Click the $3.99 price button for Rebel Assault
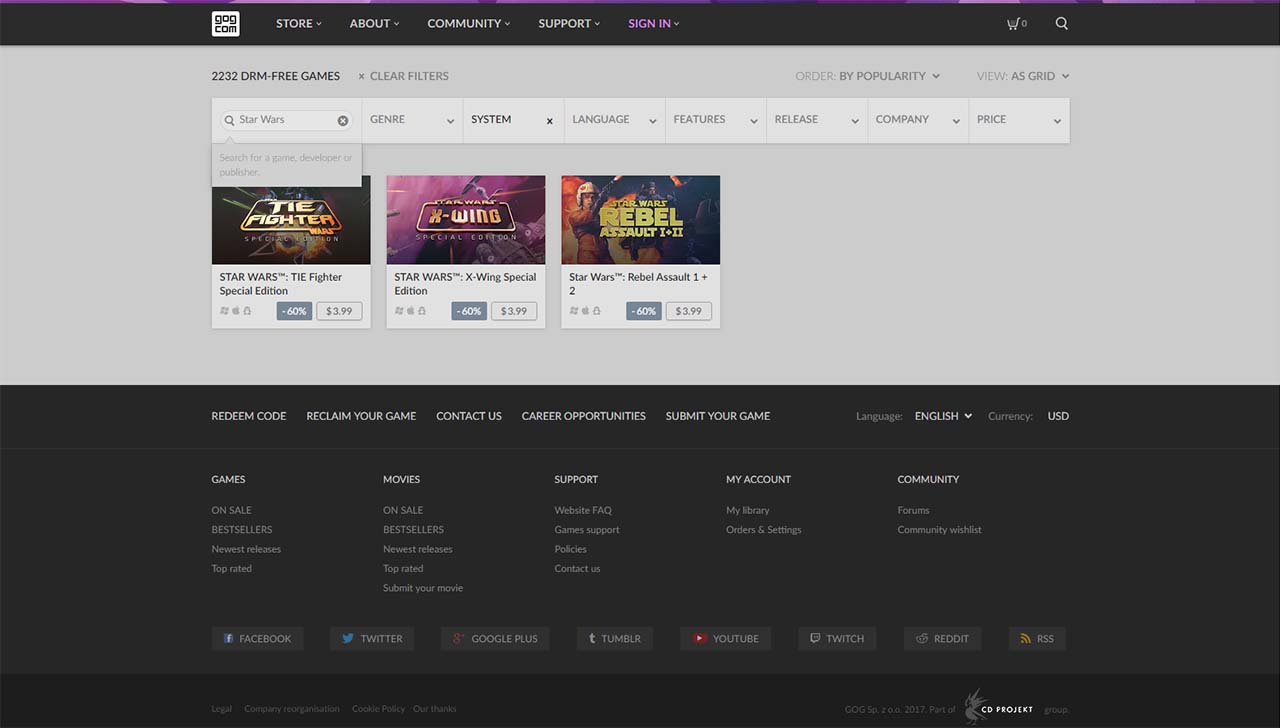The height and width of the screenshot is (728, 1280). tap(688, 311)
